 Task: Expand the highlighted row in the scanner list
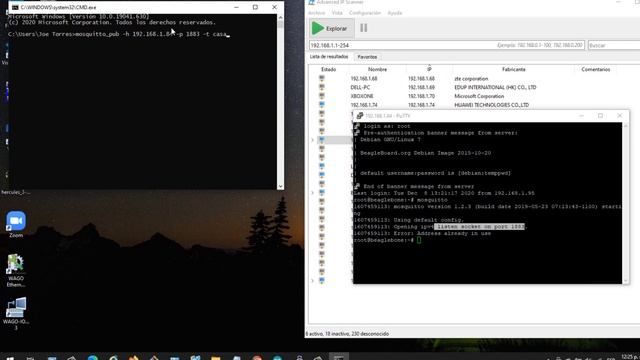pyautogui.click(x=313, y=140)
